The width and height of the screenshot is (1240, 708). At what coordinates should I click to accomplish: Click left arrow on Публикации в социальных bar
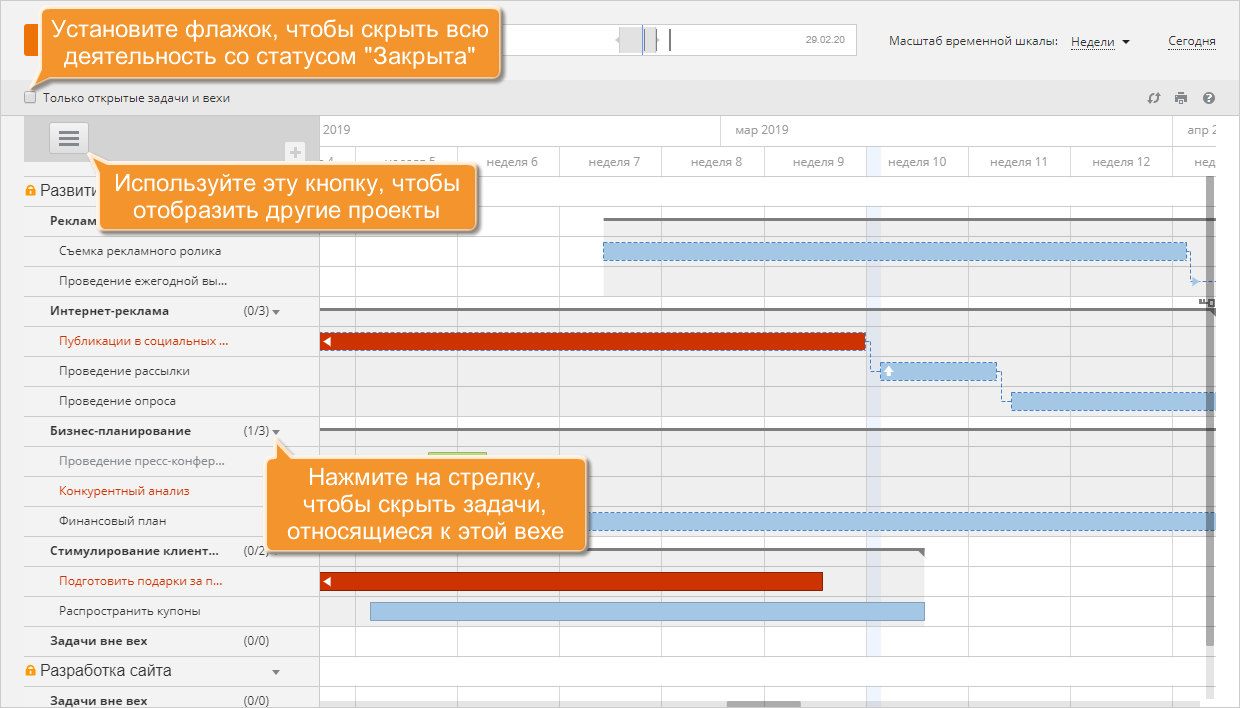326,342
